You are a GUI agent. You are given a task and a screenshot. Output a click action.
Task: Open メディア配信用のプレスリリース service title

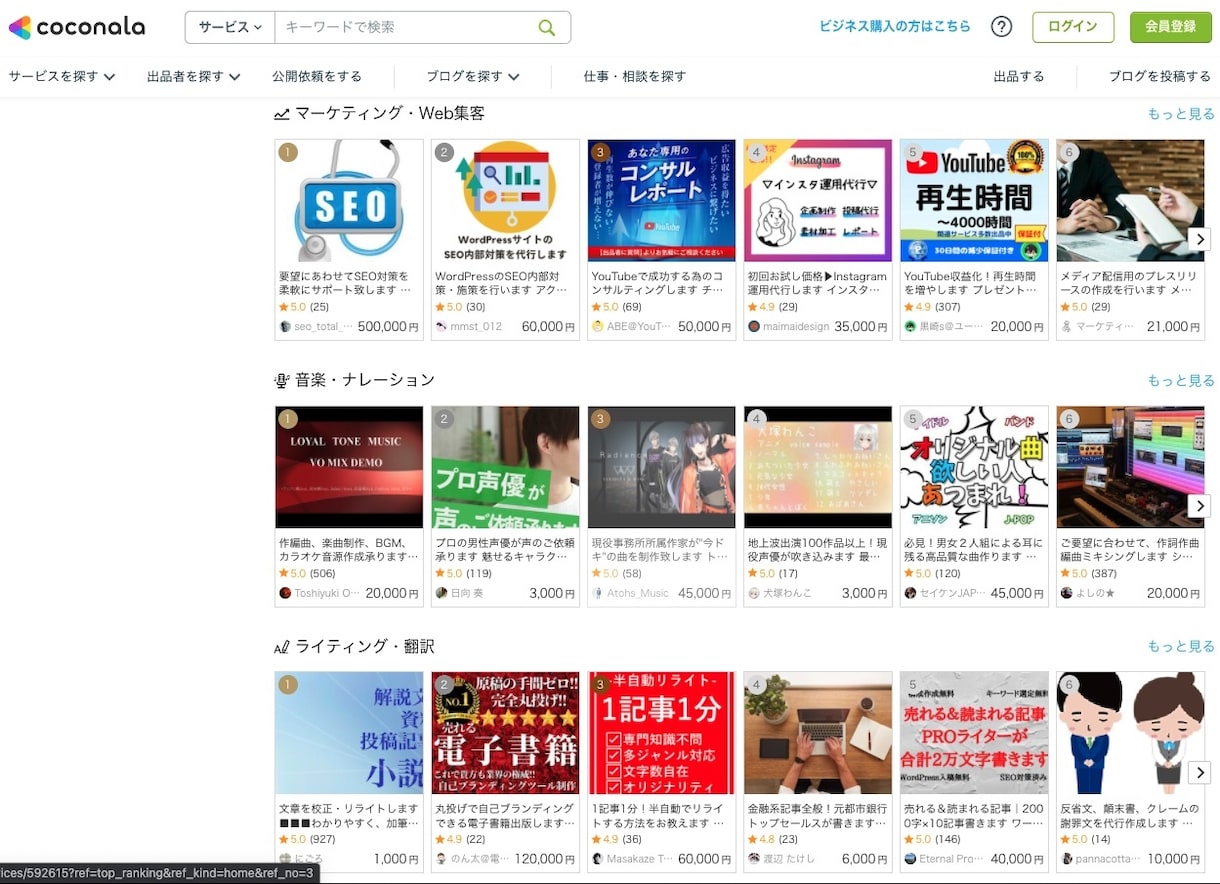coord(1127,283)
